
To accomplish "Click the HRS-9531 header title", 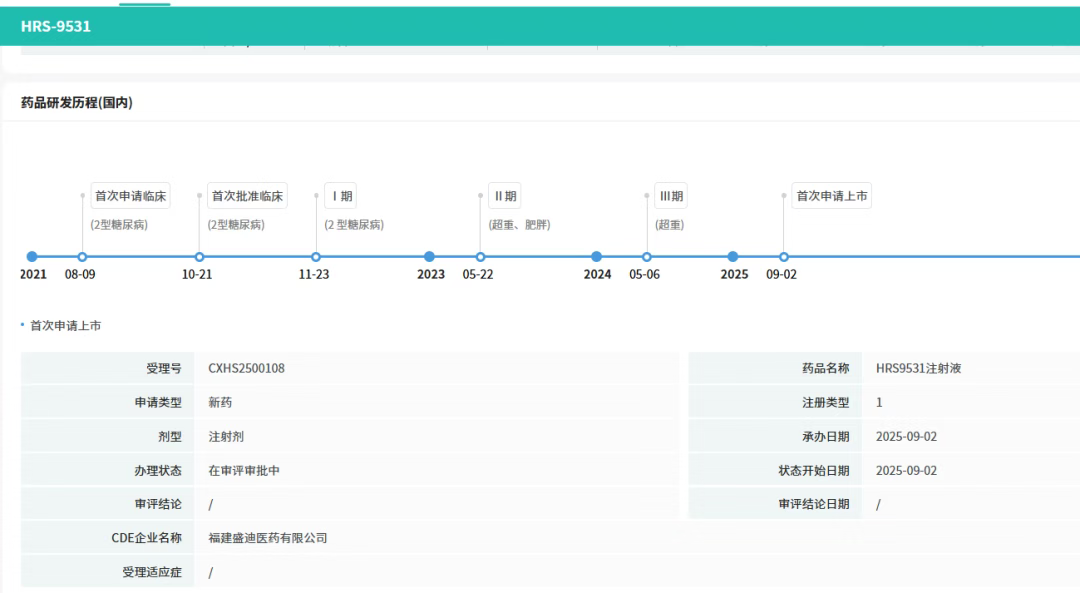I will click(56, 27).
